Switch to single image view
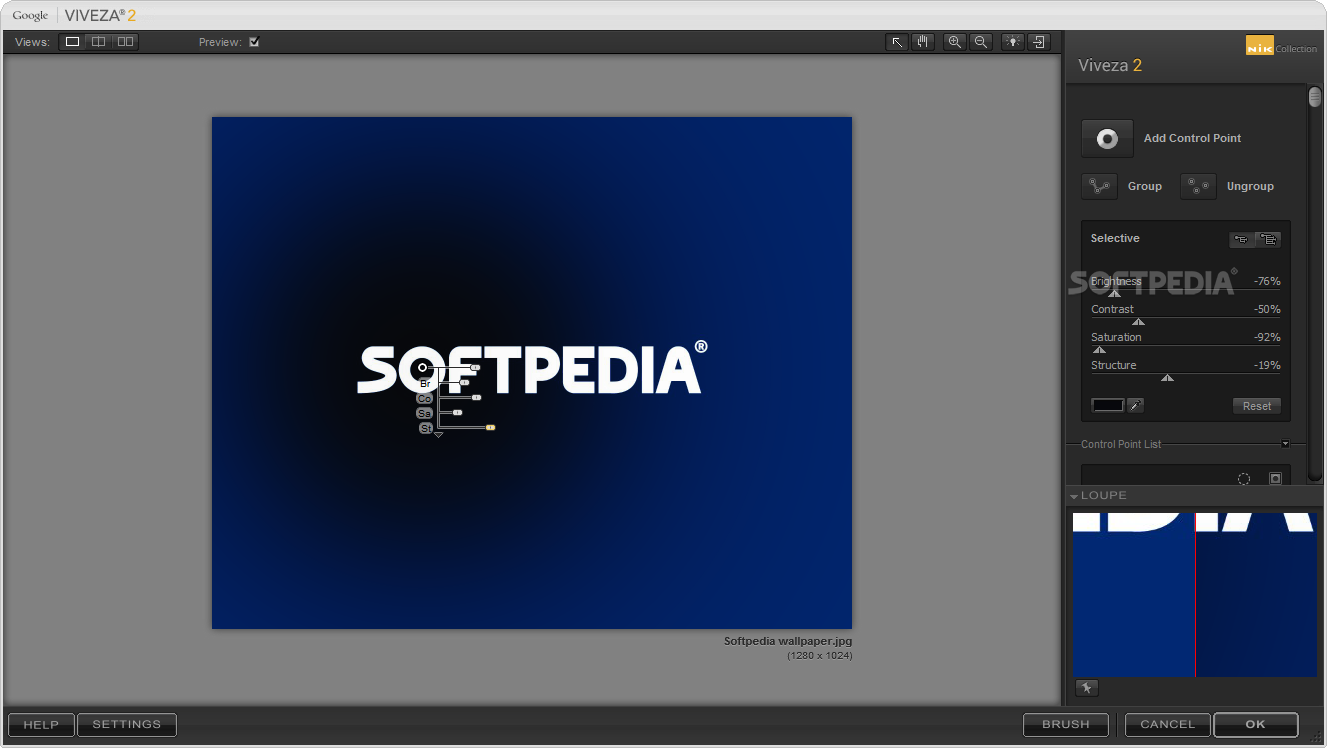 point(72,42)
